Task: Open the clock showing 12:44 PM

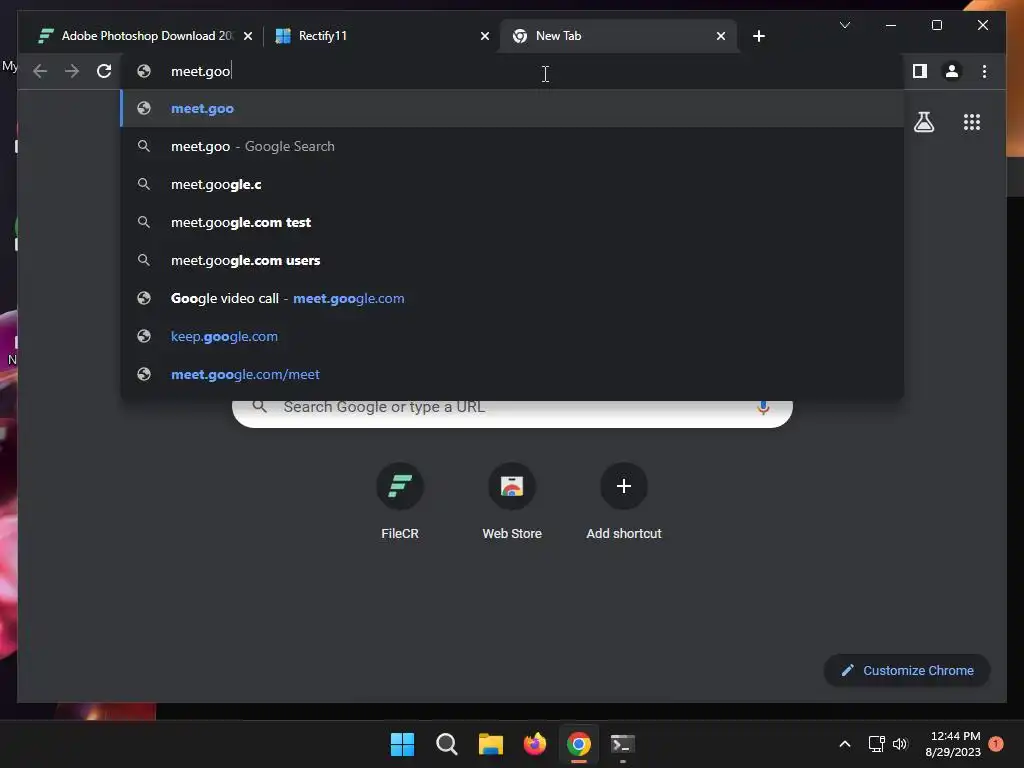Action: (x=953, y=744)
